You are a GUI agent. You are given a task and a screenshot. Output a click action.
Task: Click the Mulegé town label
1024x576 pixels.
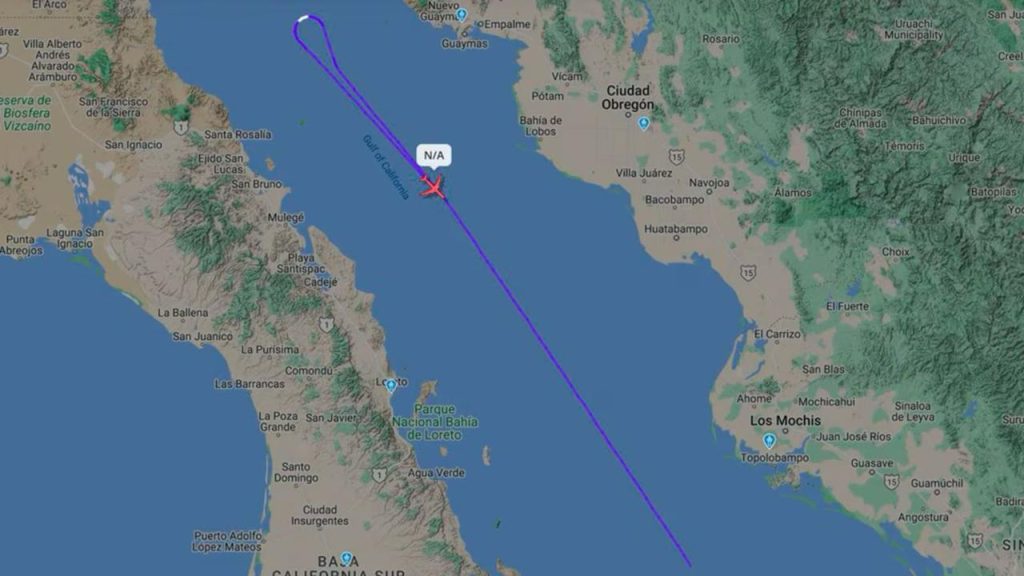(285, 217)
